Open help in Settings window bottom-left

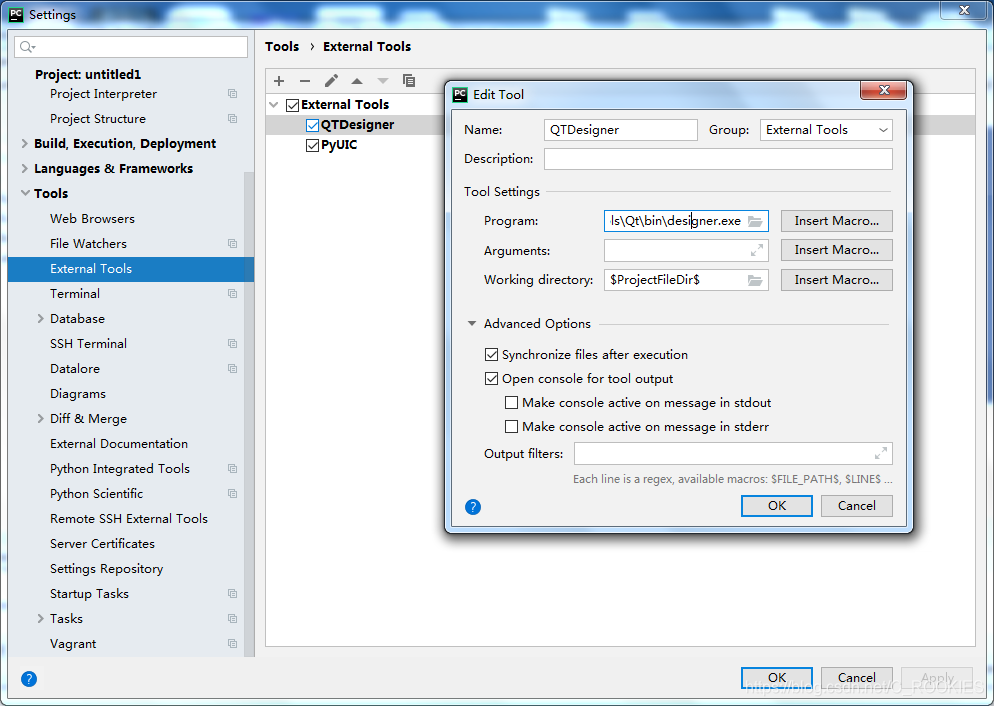pyautogui.click(x=29, y=679)
